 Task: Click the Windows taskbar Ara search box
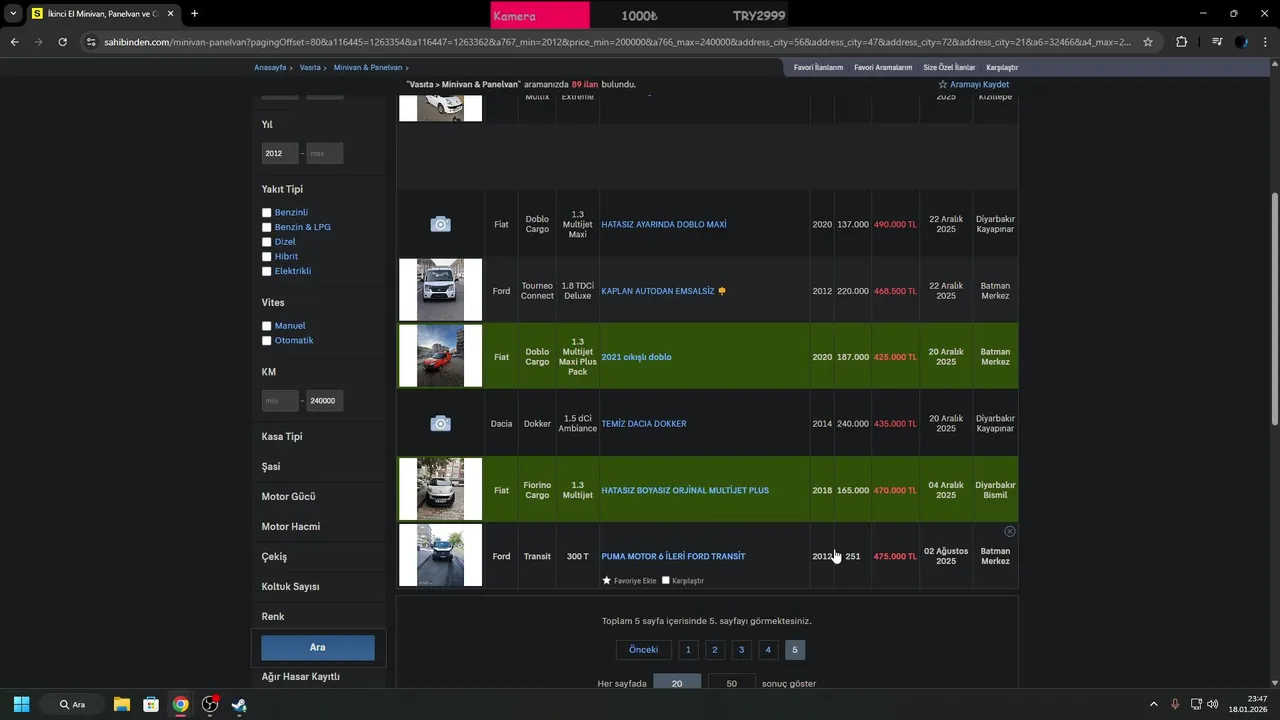(72, 704)
